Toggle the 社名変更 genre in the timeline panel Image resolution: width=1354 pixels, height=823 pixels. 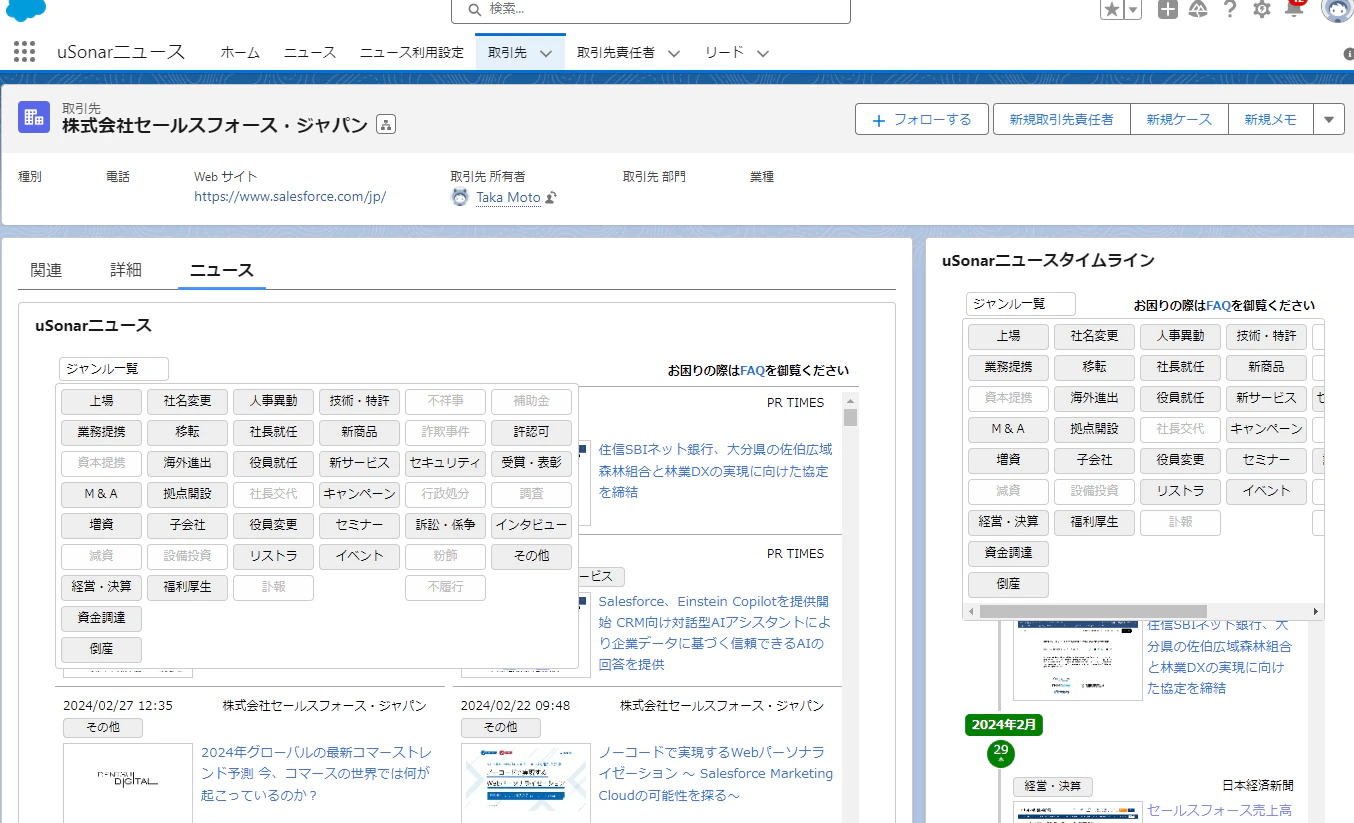1094,336
